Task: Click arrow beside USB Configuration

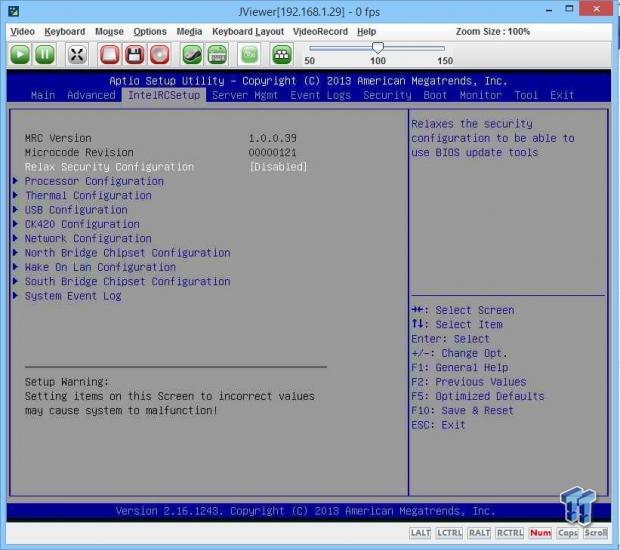Action: [x=15, y=209]
